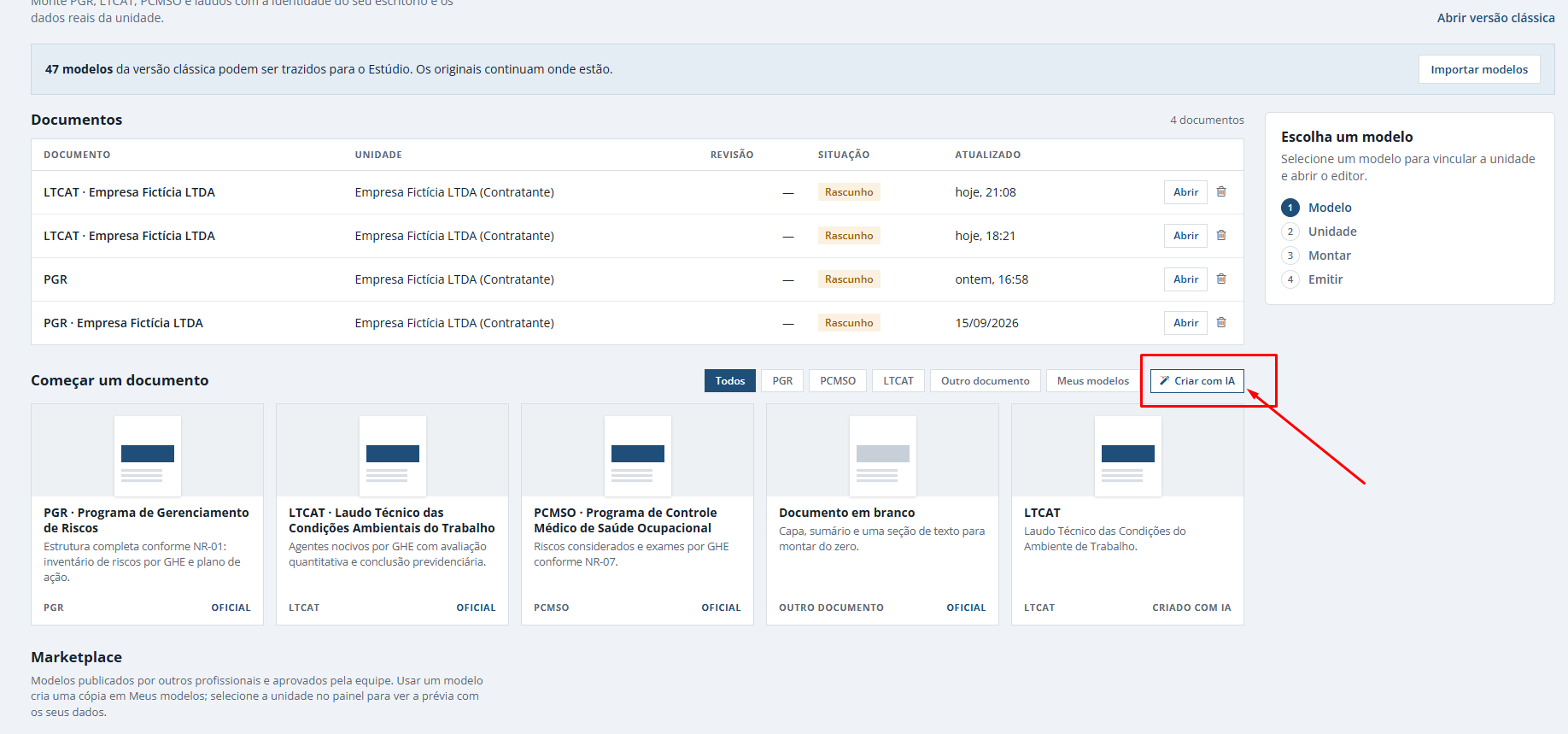
Task: Click the "4 documentos" count text
Action: point(1207,120)
